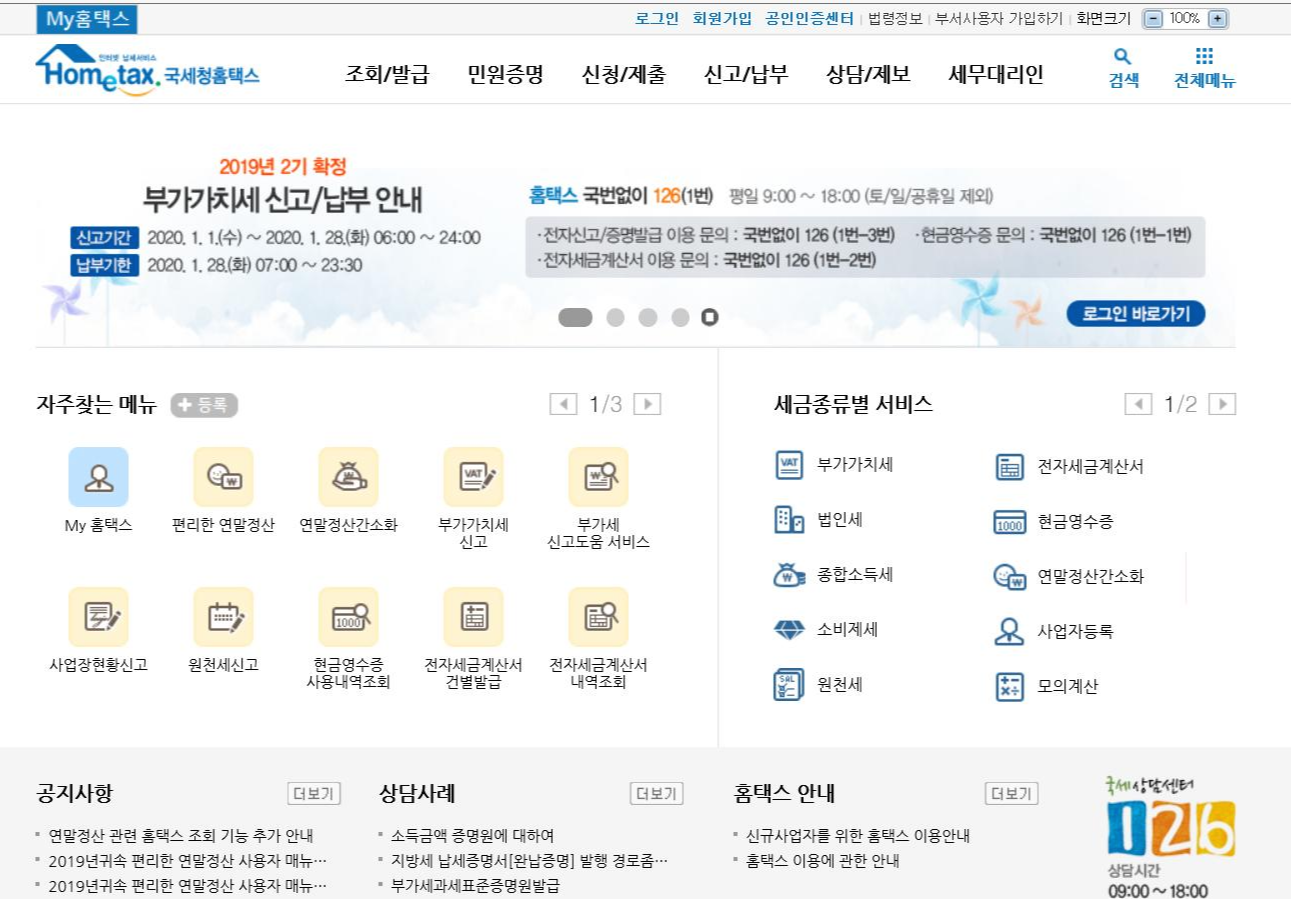Open the 전자세금계산서 내역조회 icon
The height and width of the screenshot is (899, 1291).
[598, 617]
